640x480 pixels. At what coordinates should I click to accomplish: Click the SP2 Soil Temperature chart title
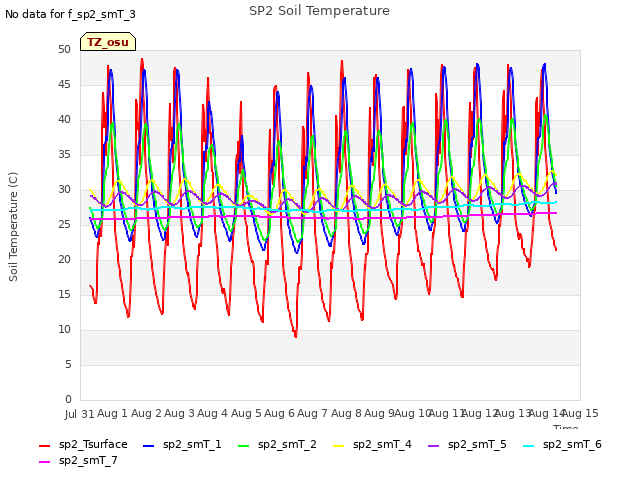point(319,11)
